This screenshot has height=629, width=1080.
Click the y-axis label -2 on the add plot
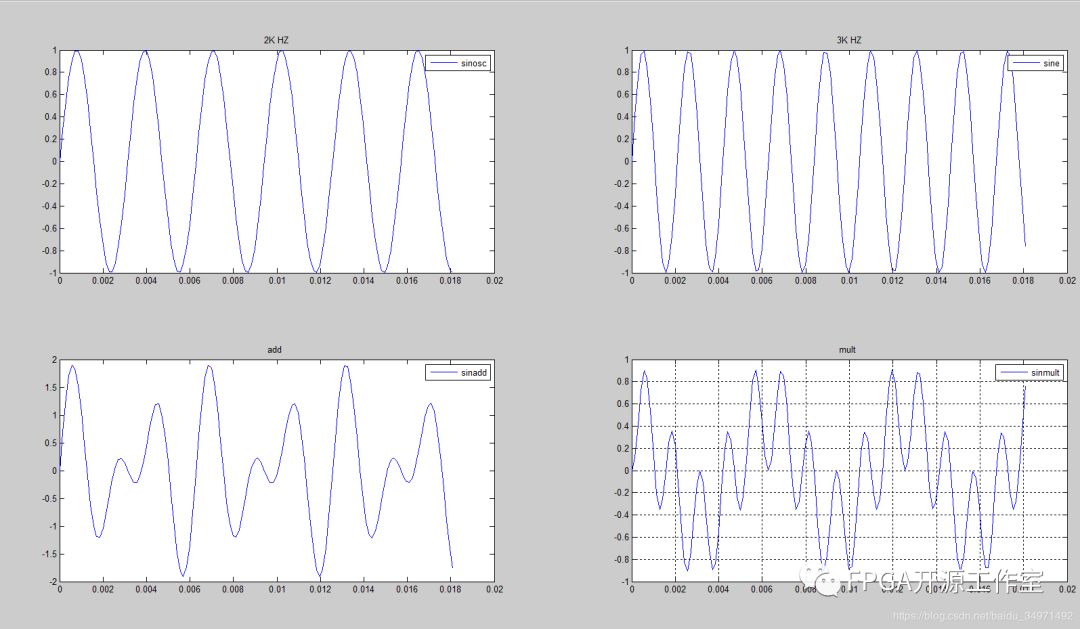pyautogui.click(x=51, y=582)
